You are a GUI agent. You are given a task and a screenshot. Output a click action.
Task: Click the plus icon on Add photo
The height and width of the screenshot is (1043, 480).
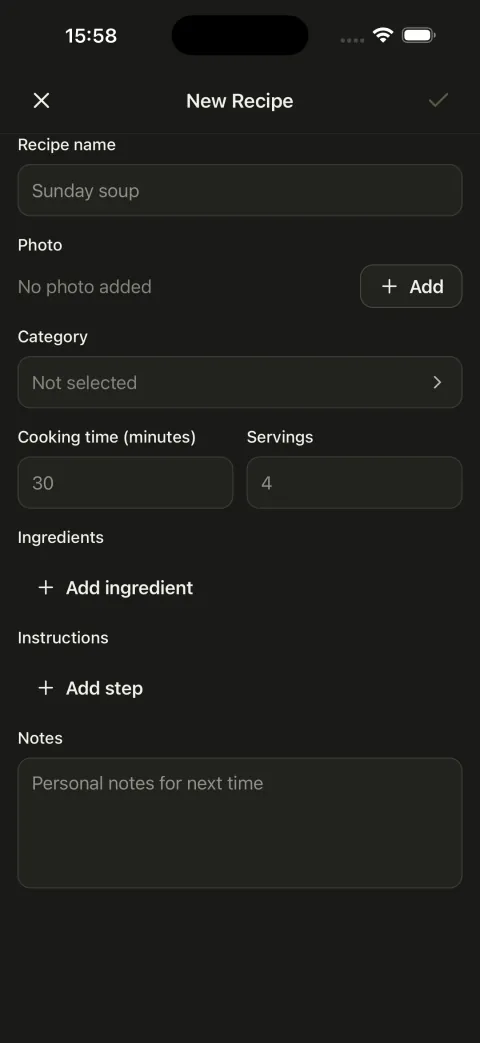point(389,286)
